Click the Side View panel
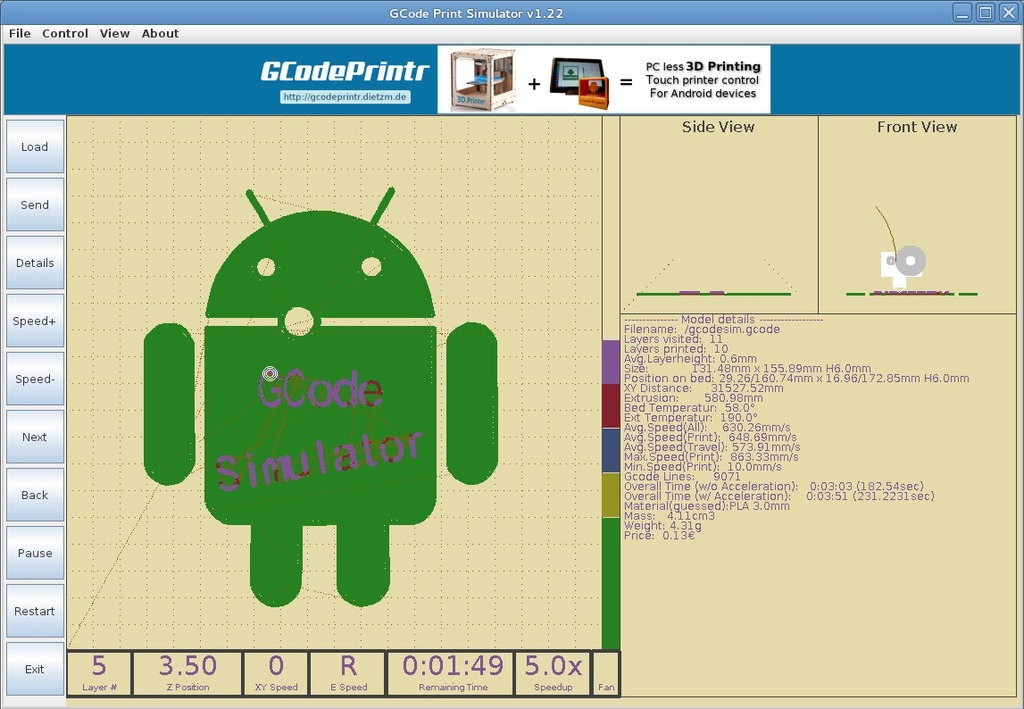Screen dimensions: 1024x709 (x=718, y=215)
